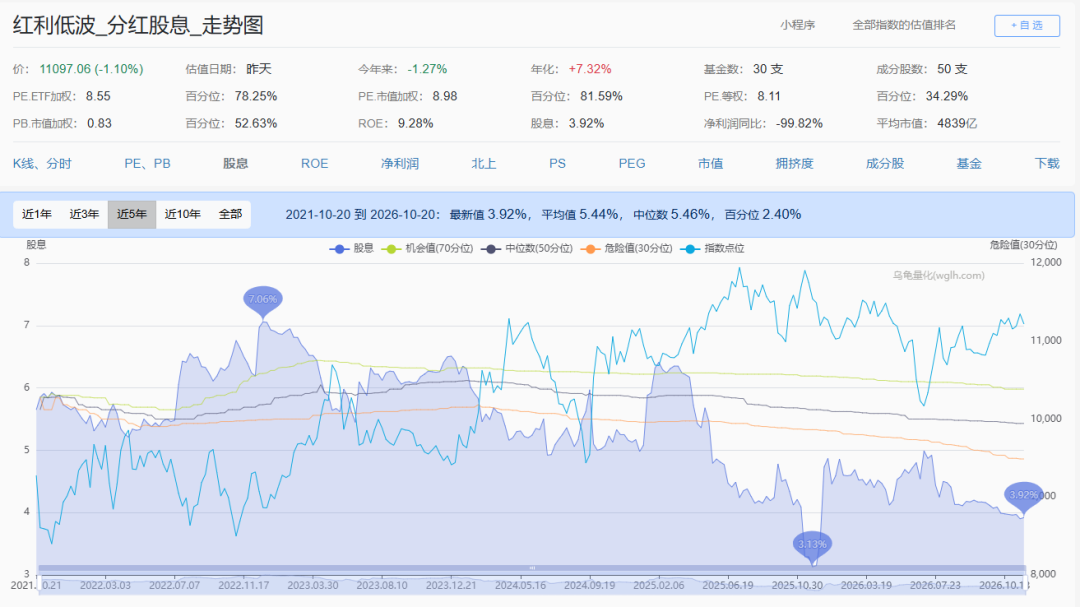This screenshot has width=1080, height=607.
Task: Switch to the 拥挤度 tab
Action: point(795,164)
